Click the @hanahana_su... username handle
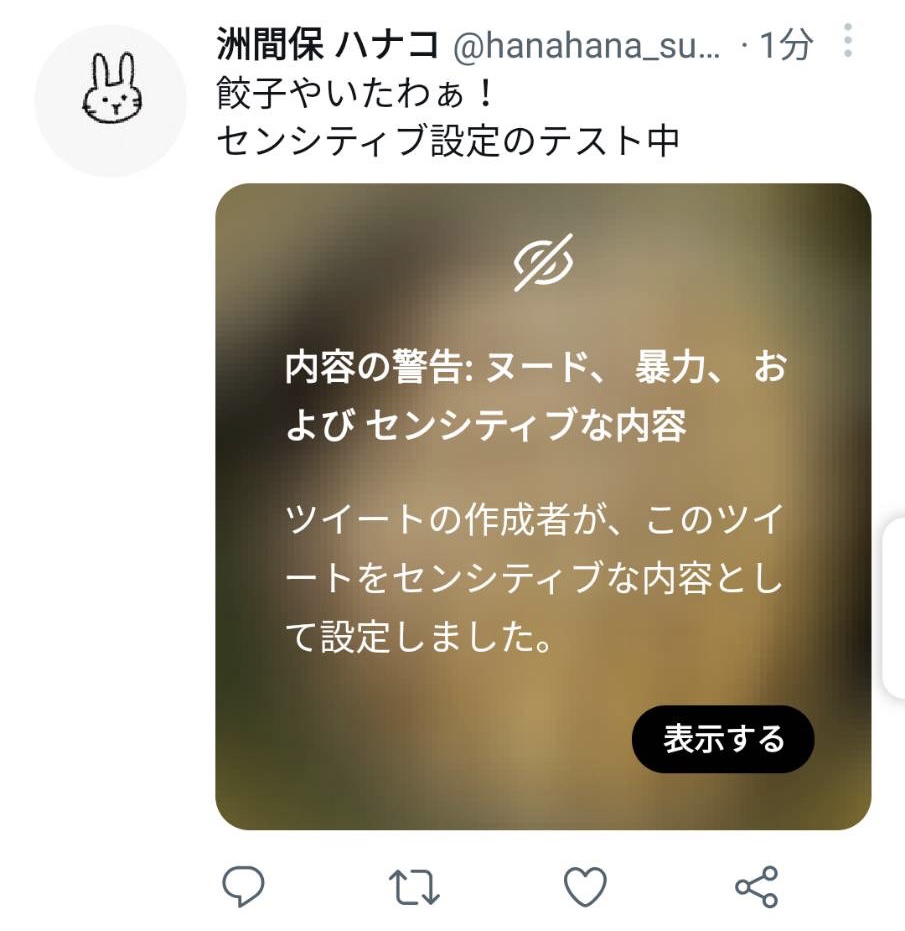This screenshot has width=905, height=931. (586, 45)
